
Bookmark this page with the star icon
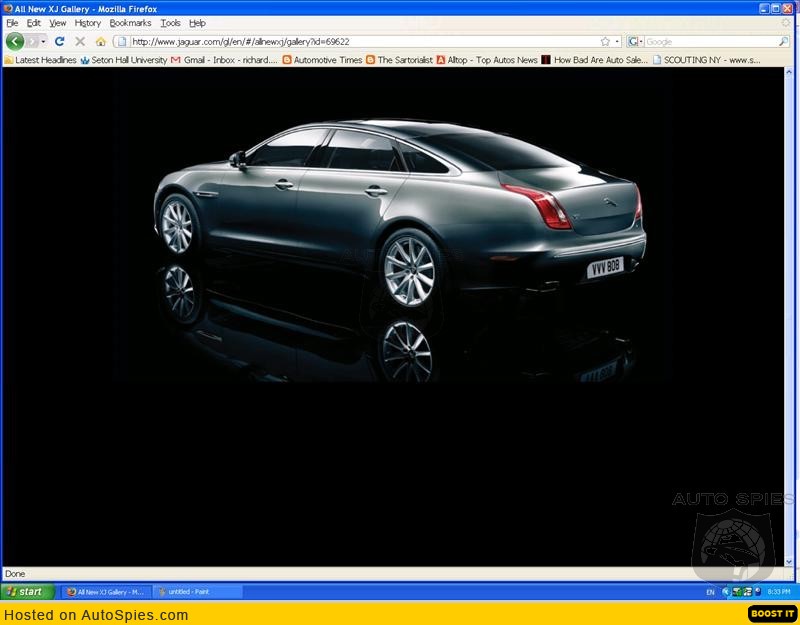point(605,41)
